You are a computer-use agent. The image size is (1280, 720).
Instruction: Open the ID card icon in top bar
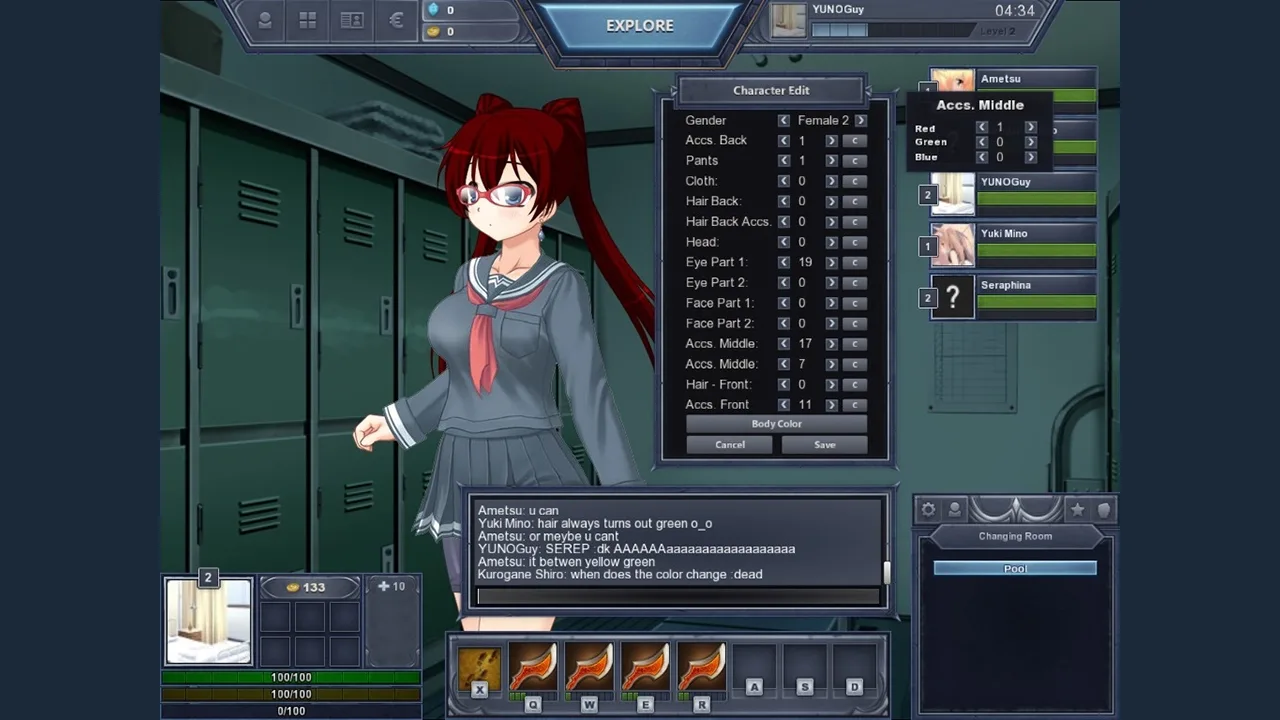(x=352, y=21)
